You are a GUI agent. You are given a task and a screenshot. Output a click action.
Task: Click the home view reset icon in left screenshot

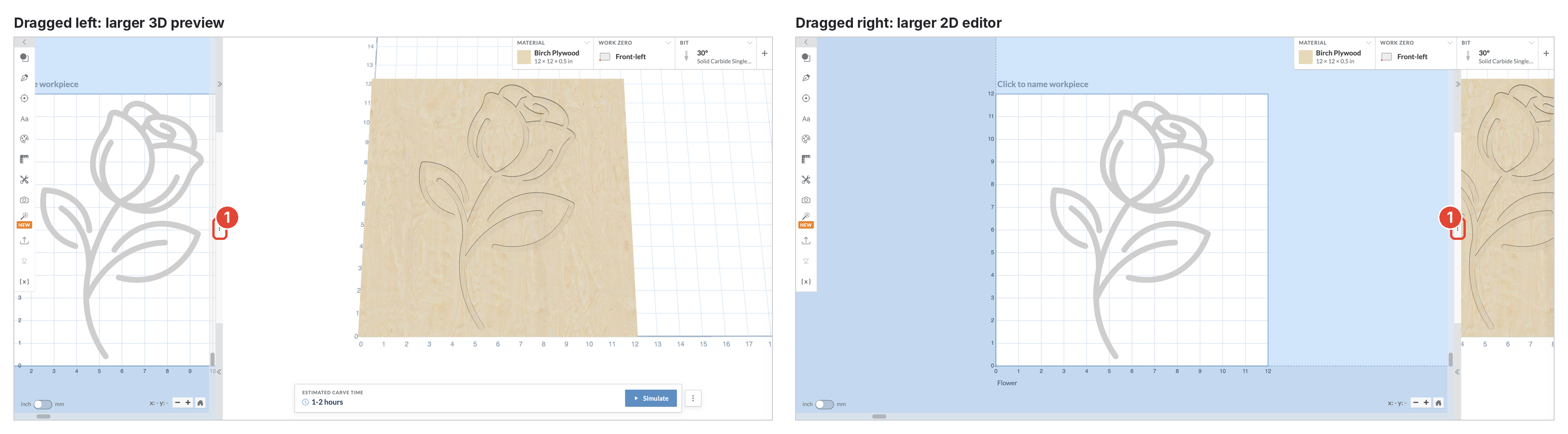coord(200,403)
